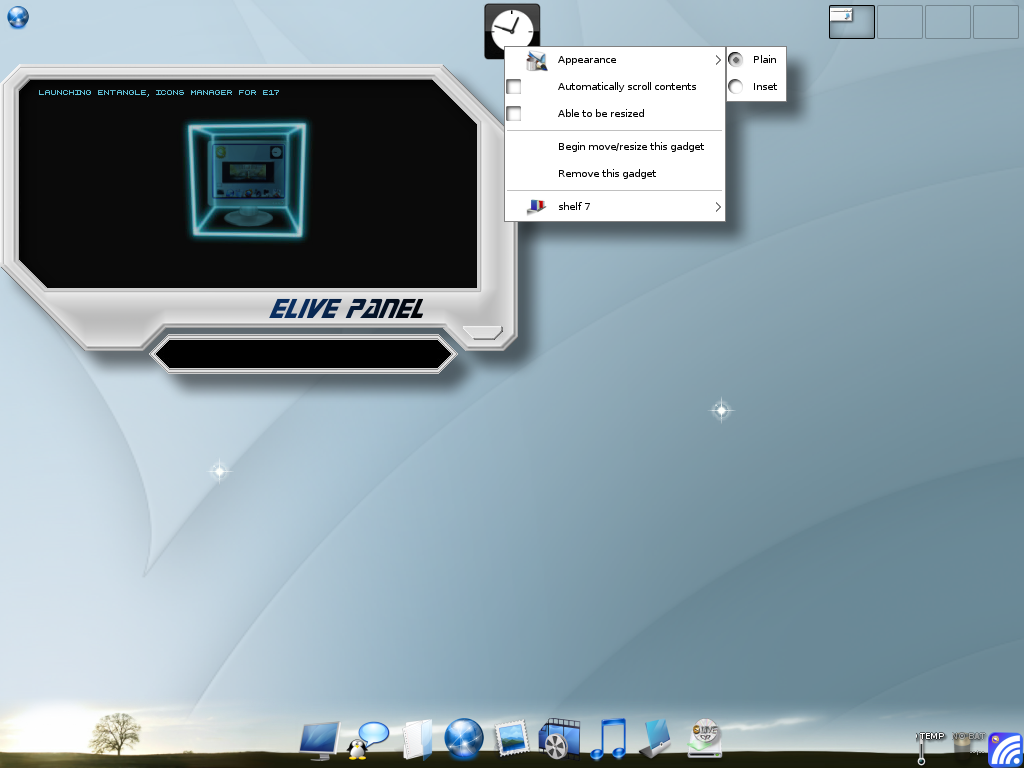The height and width of the screenshot is (768, 1024).
Task: Enable Automatically scroll contents checkbox
Action: [515, 86]
